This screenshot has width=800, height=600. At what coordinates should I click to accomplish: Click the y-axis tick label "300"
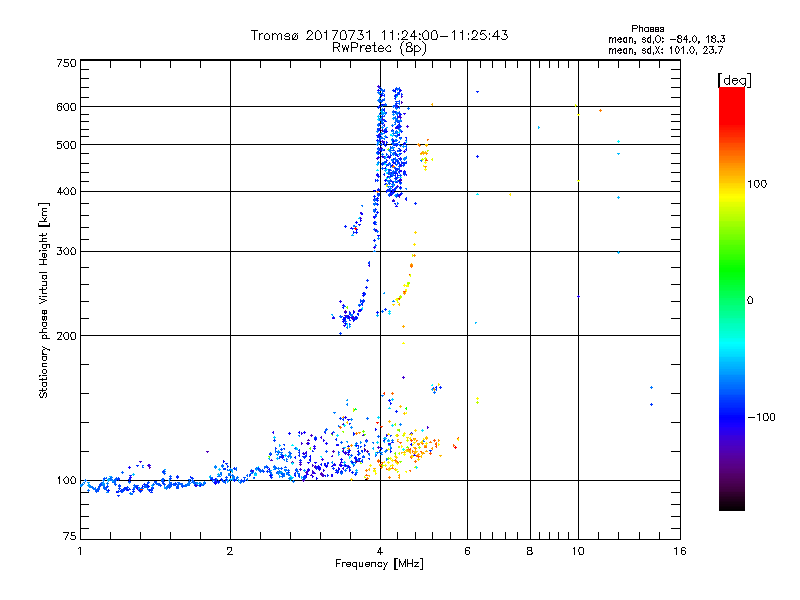click(x=66, y=252)
